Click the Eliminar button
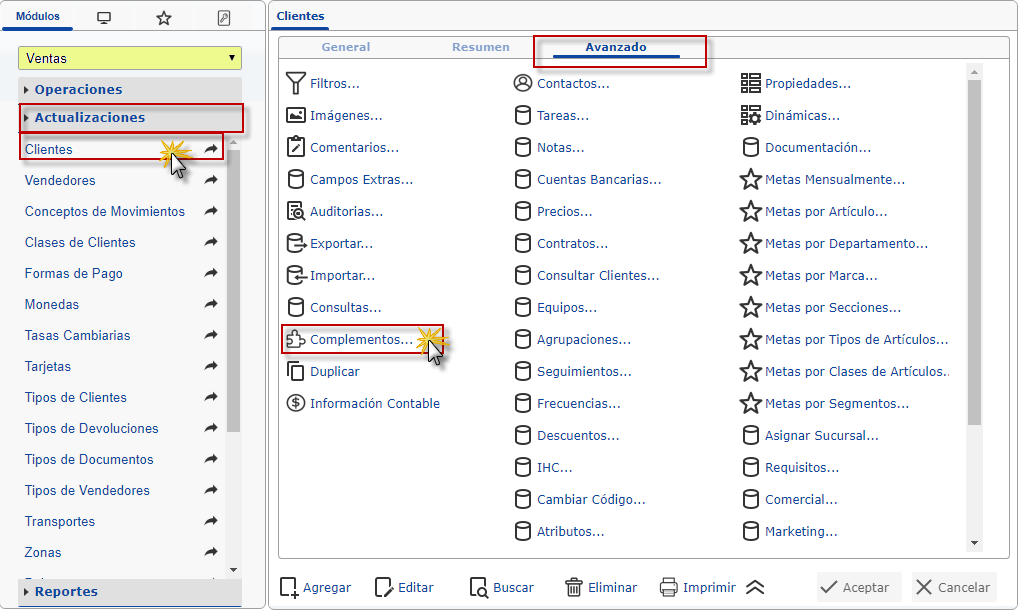Image resolution: width=1020 pixels, height=610 pixels. [601, 587]
